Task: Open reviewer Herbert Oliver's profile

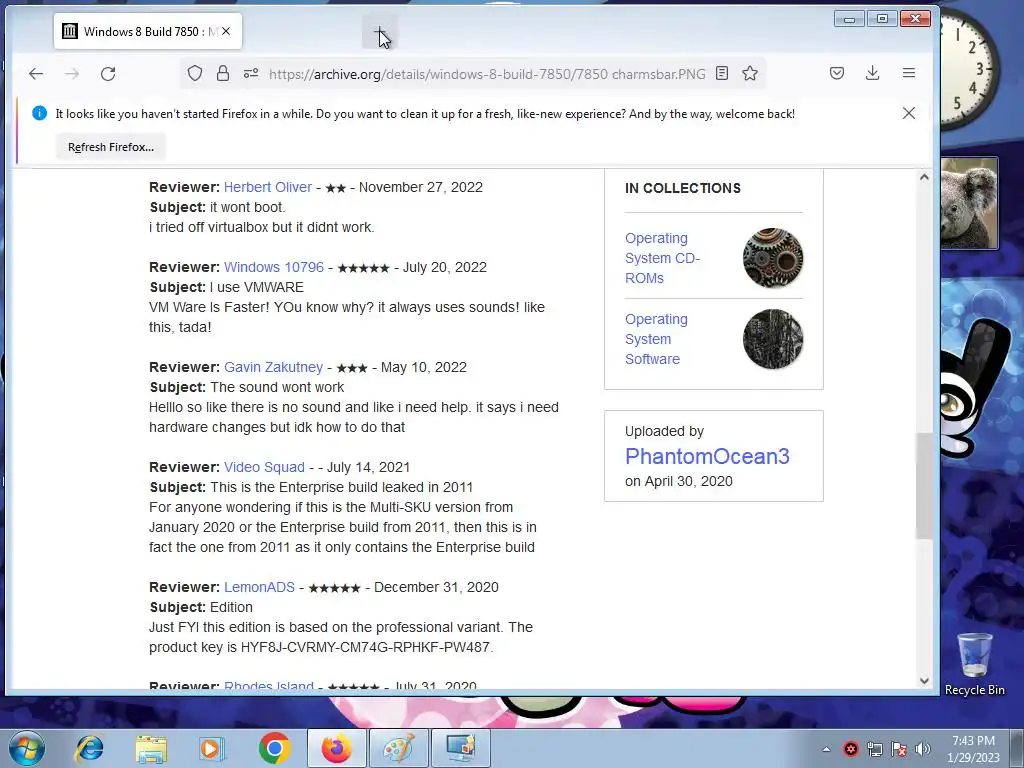Action: pyautogui.click(x=268, y=187)
